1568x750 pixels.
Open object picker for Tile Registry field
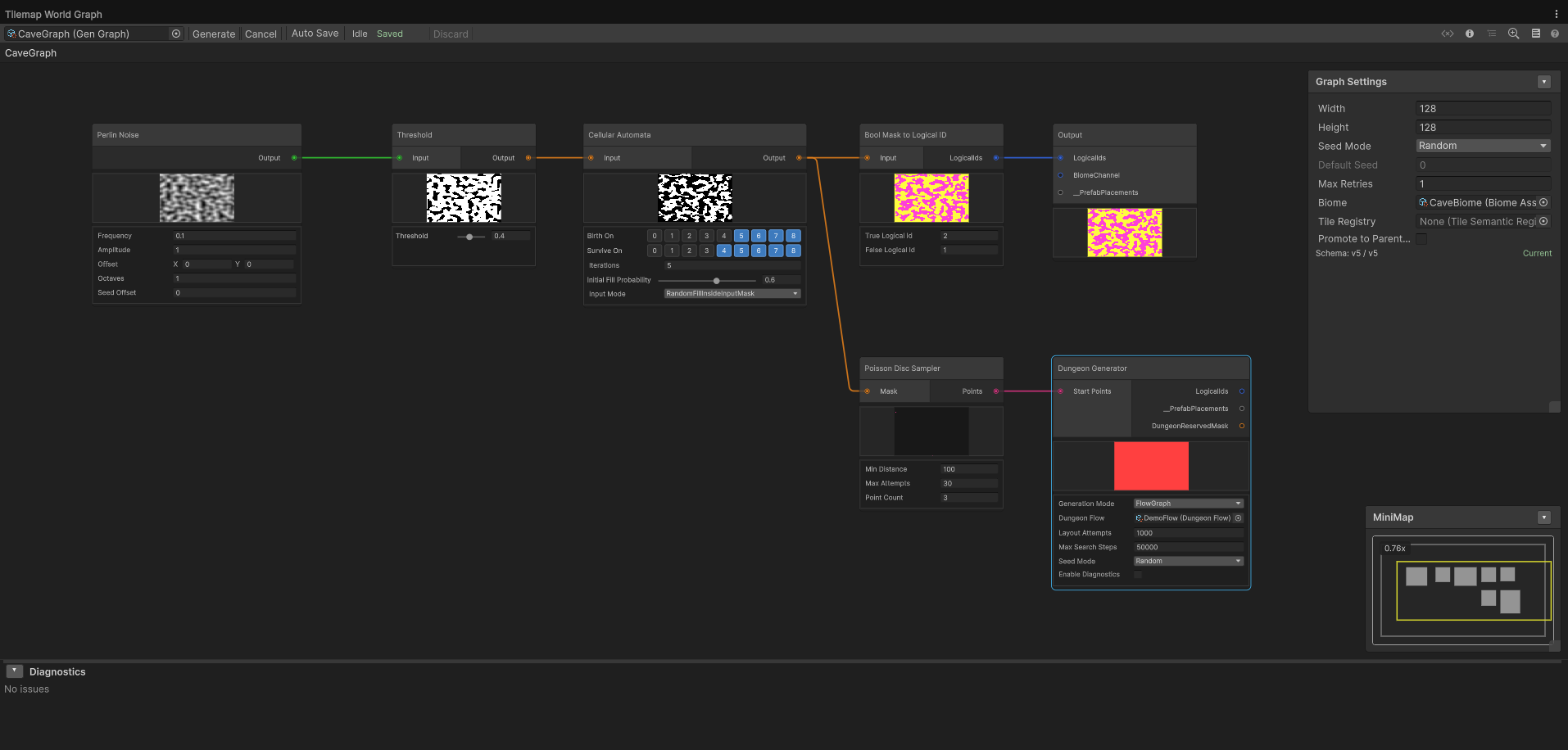click(x=1543, y=221)
